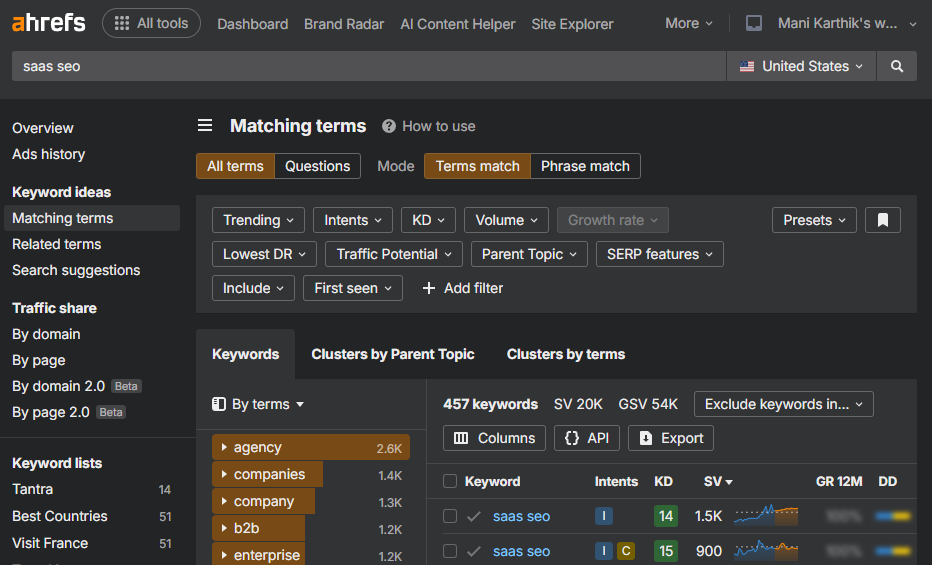
Task: Switch to Clusters by terms tab
Action: pyautogui.click(x=566, y=354)
